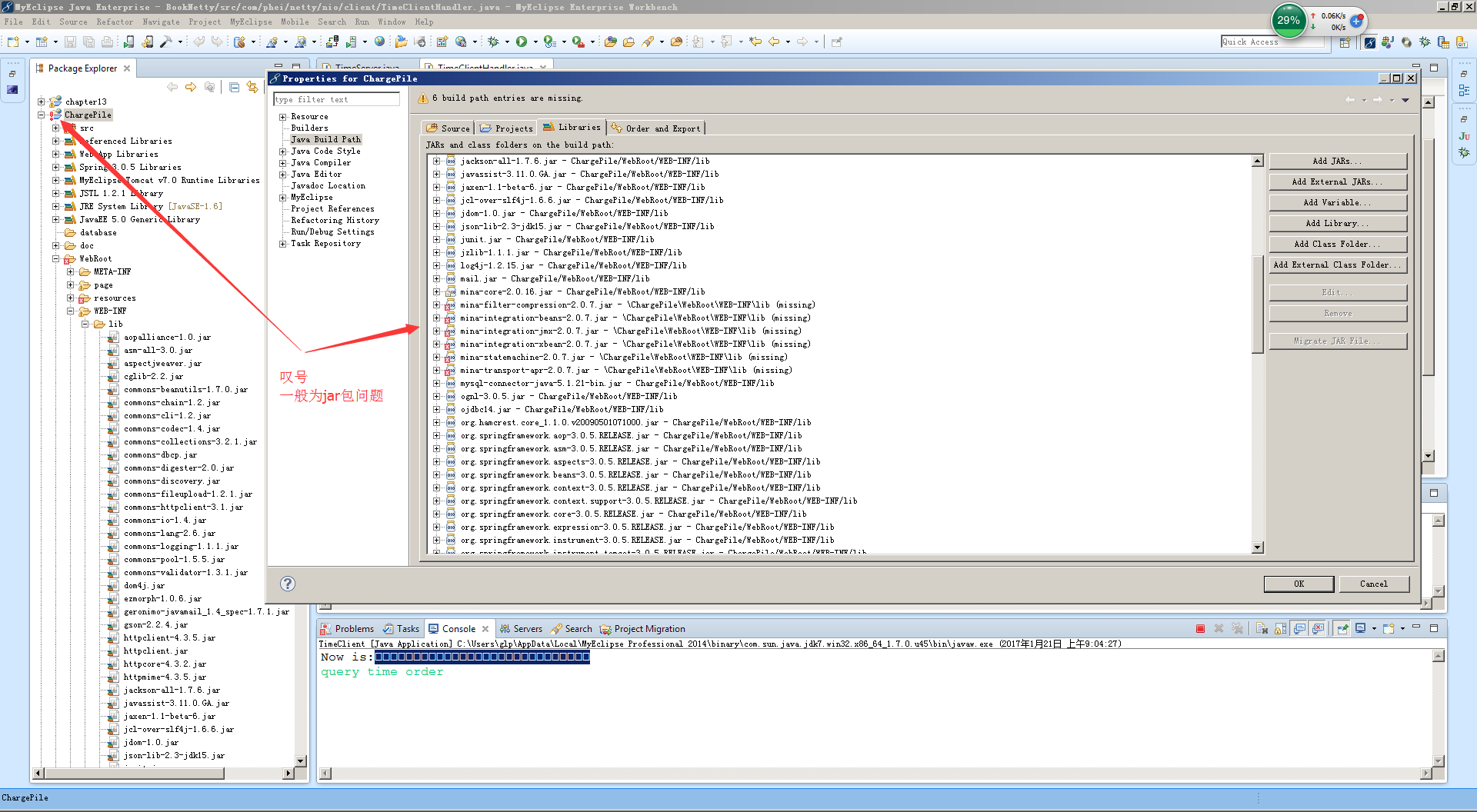Click the Display Selected Console monitor icon
This screenshot has width=1477, height=812.
1361,628
